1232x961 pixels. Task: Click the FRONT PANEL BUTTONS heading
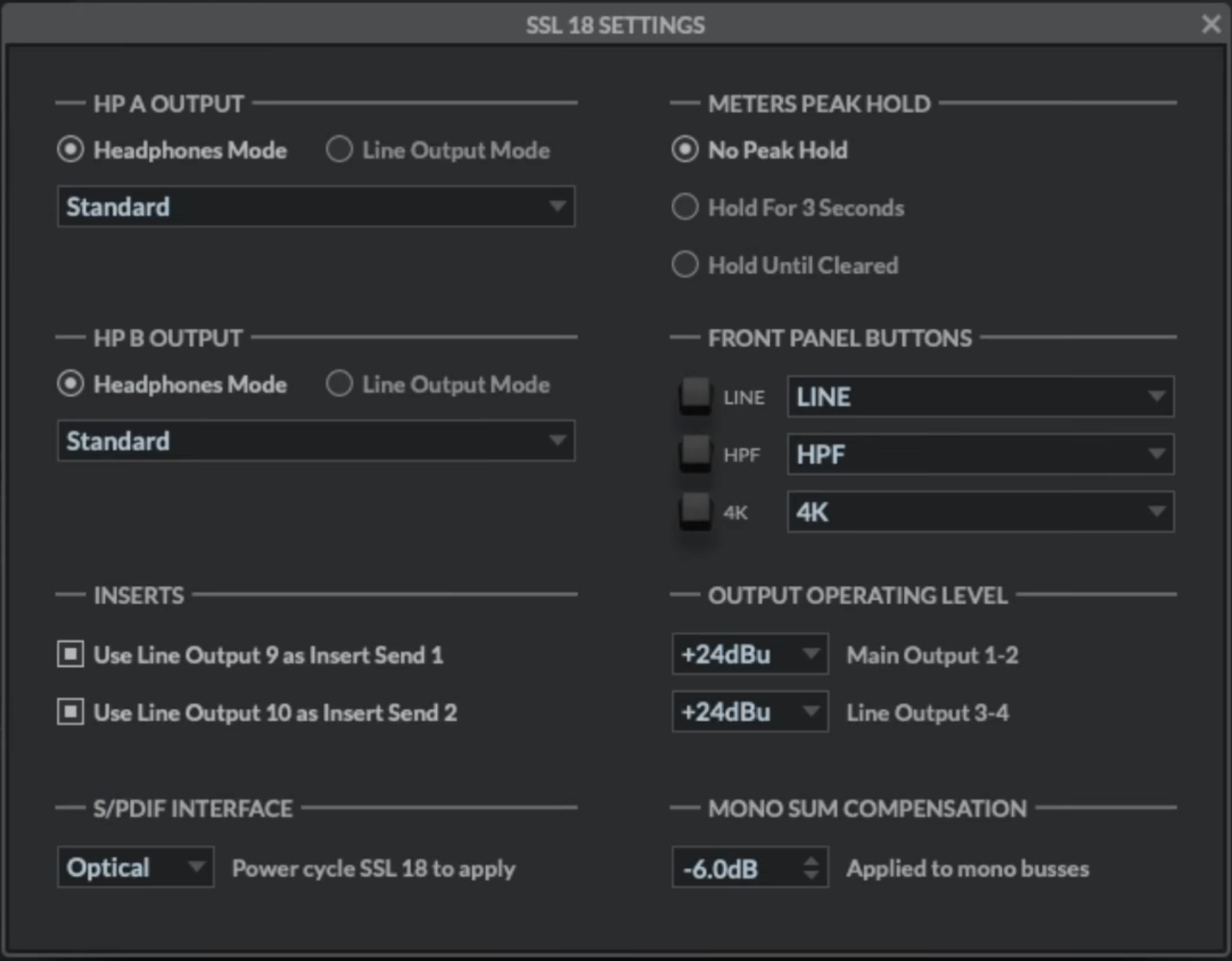(840, 338)
